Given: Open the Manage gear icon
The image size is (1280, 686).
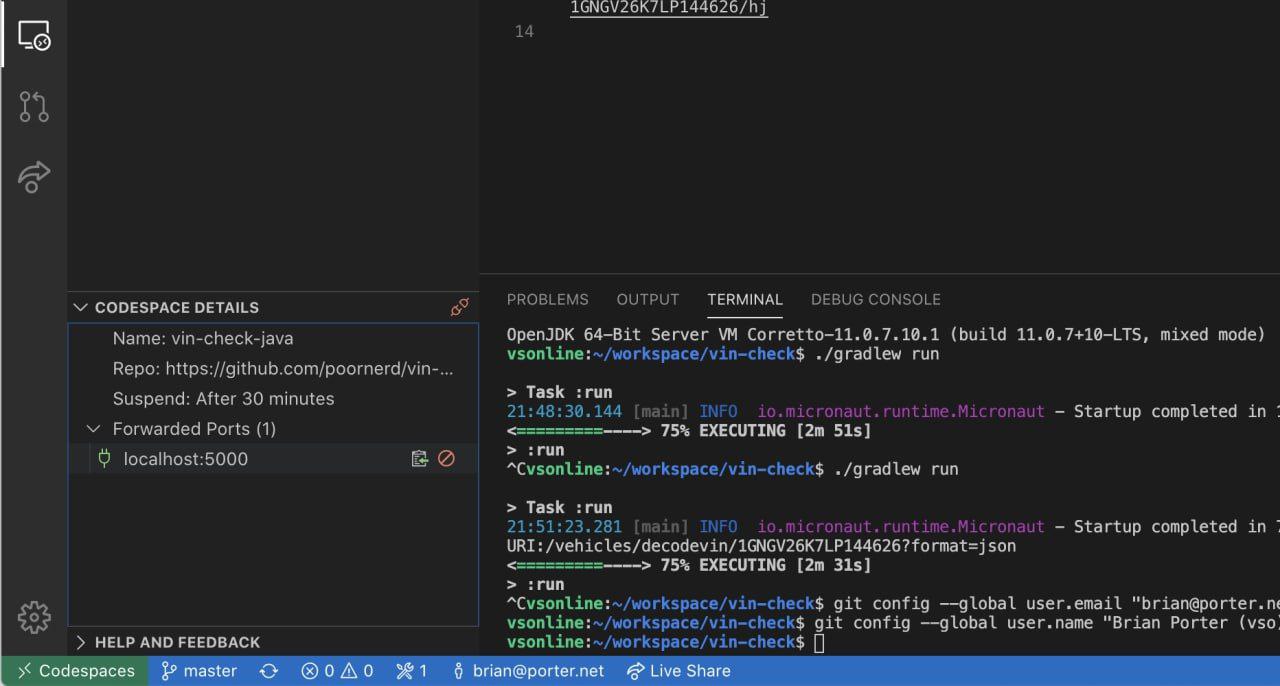Looking at the screenshot, I should click(34, 617).
